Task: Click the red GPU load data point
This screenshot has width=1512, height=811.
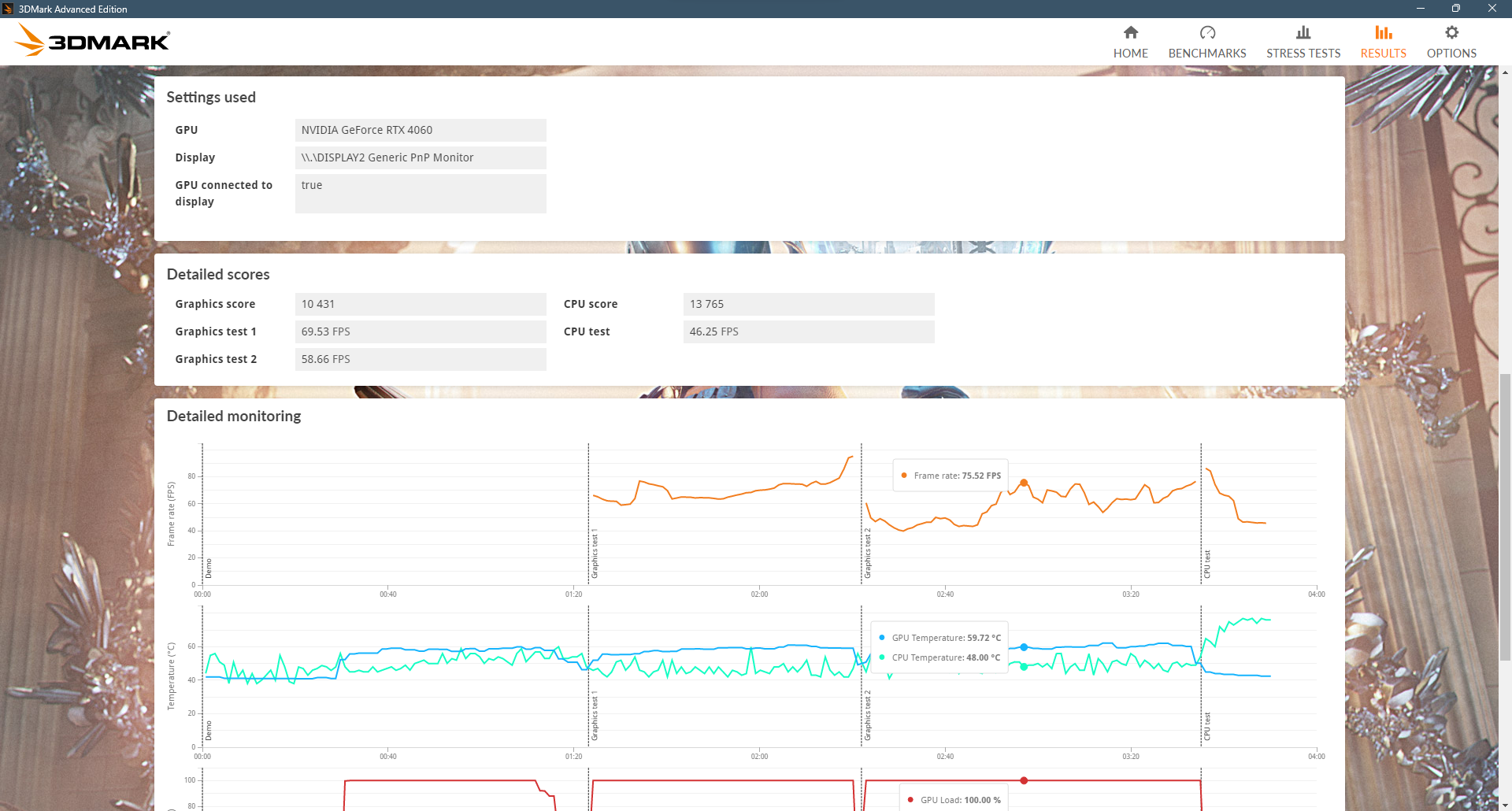Action: click(1024, 780)
